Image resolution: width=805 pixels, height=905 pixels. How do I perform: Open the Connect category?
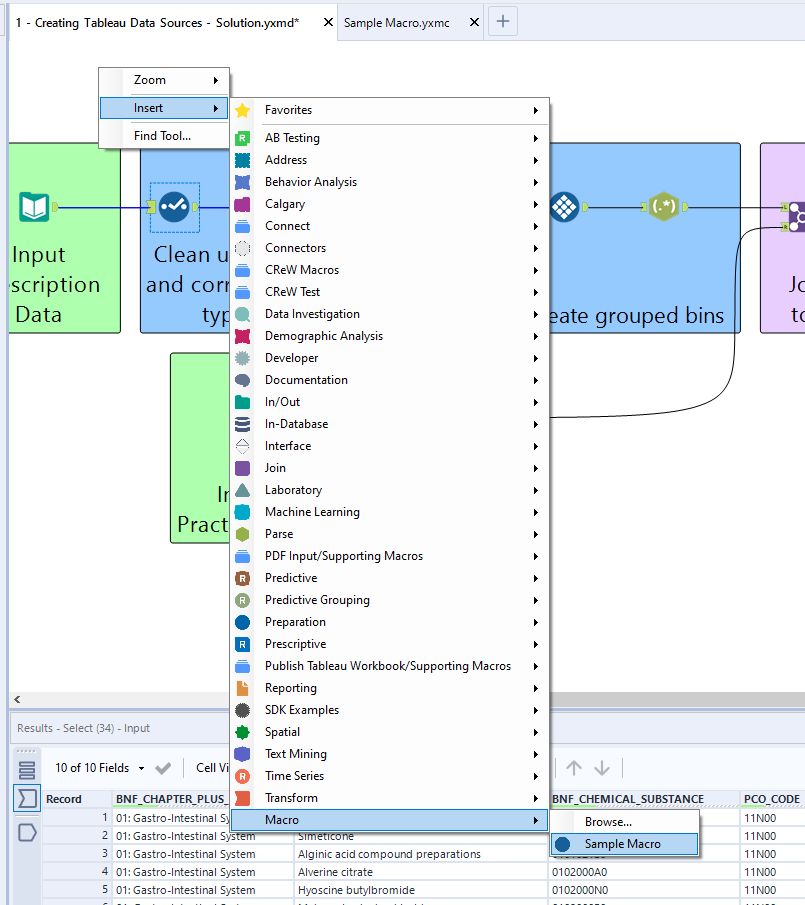click(390, 226)
